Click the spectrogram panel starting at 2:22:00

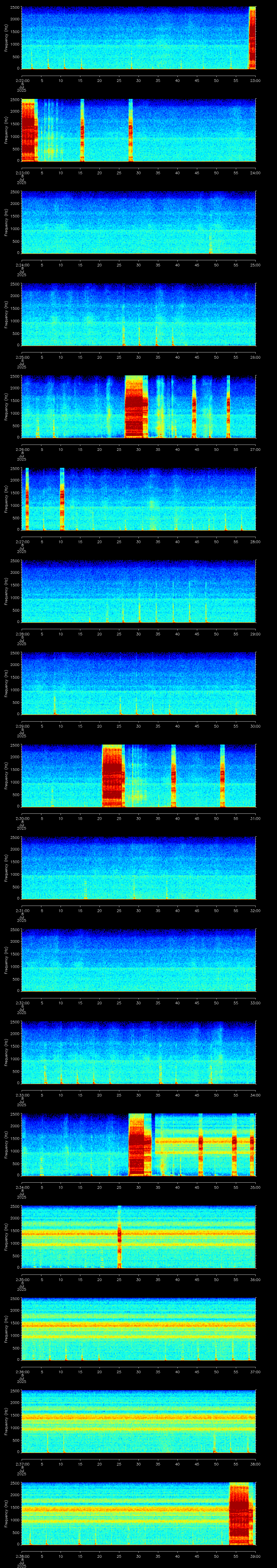[138, 38]
